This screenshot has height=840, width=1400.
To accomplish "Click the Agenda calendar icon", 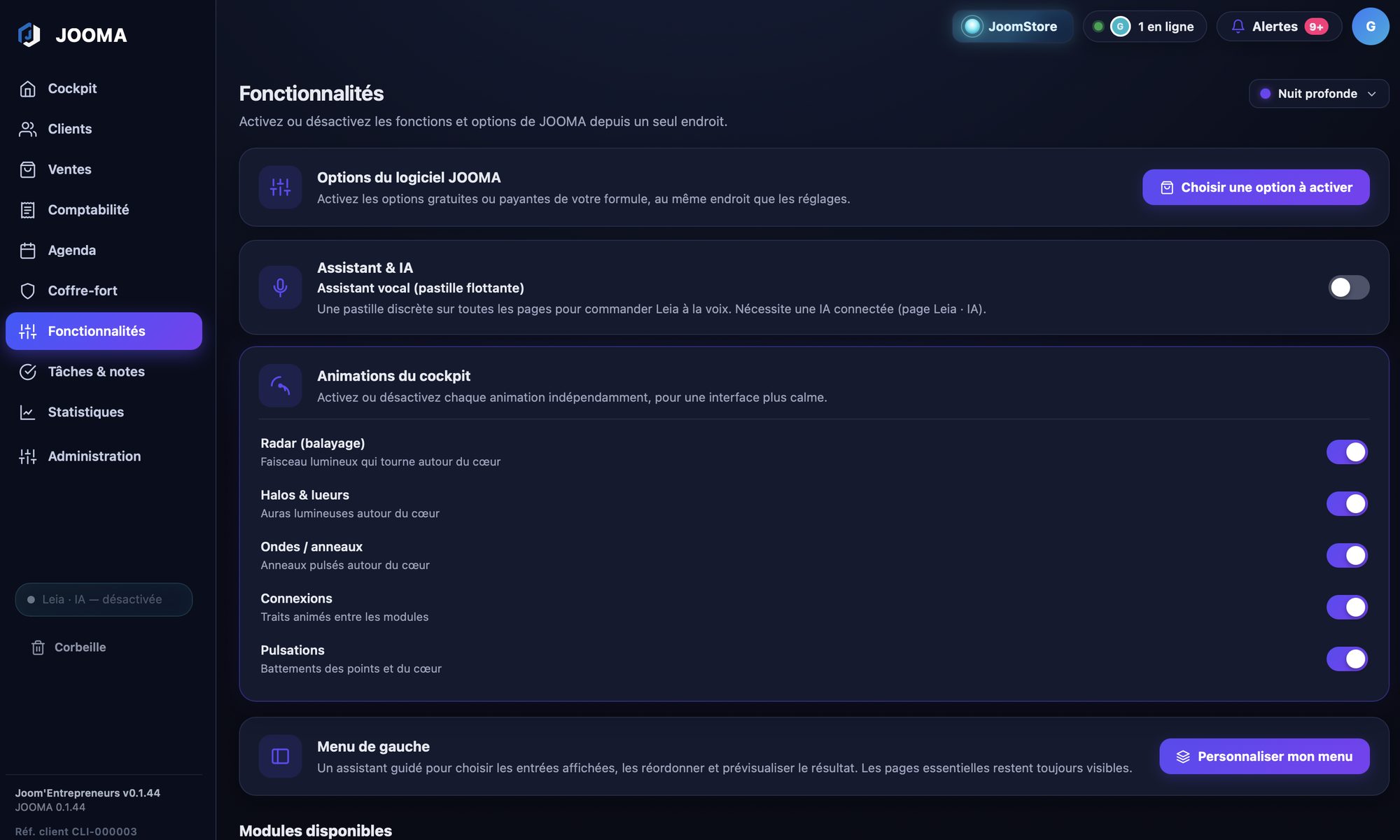I will point(28,251).
